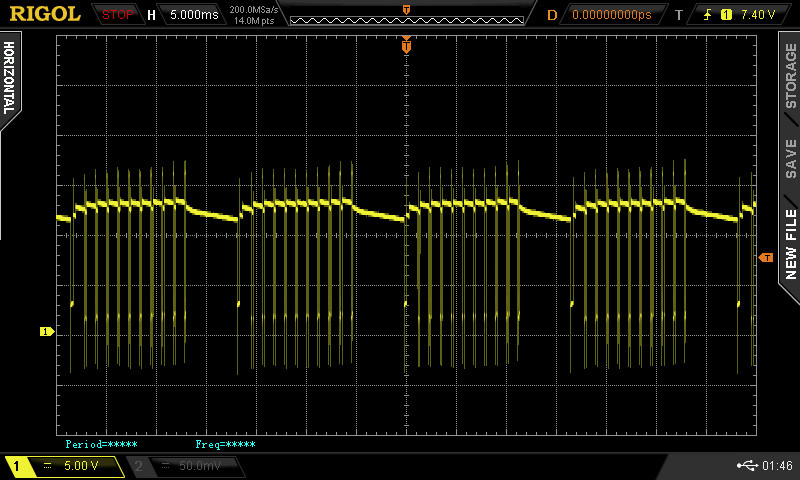
Task: Open the HORIZONTAL side panel
Action: click(9, 78)
